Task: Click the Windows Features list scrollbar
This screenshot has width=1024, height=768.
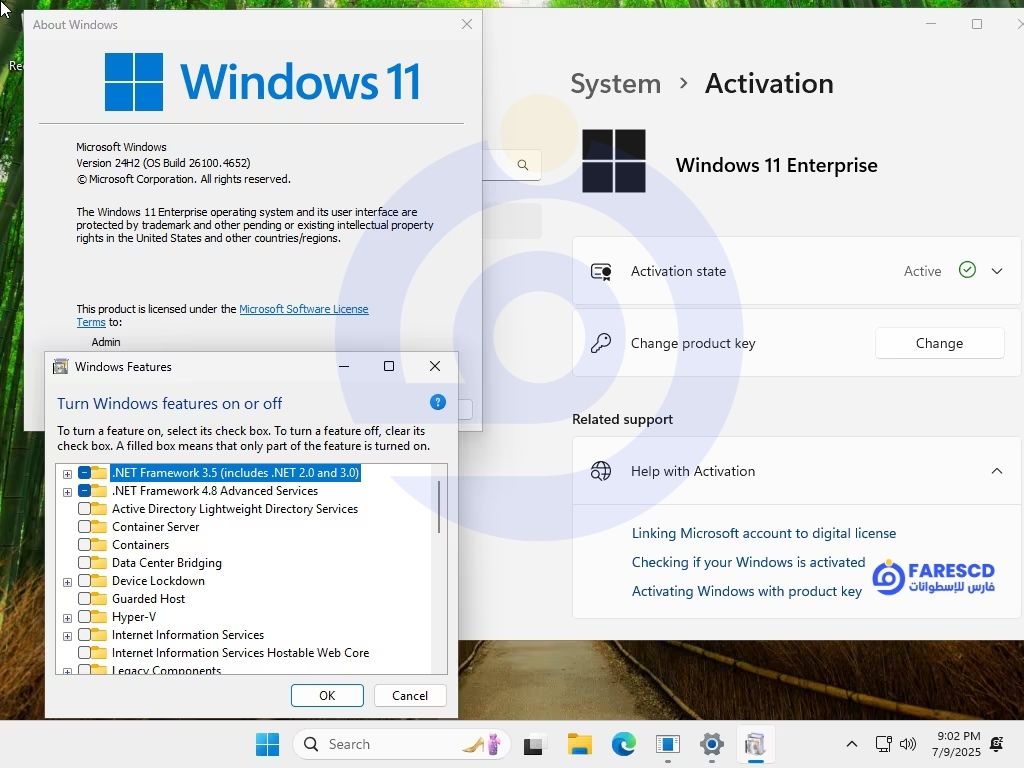Action: tap(439, 507)
